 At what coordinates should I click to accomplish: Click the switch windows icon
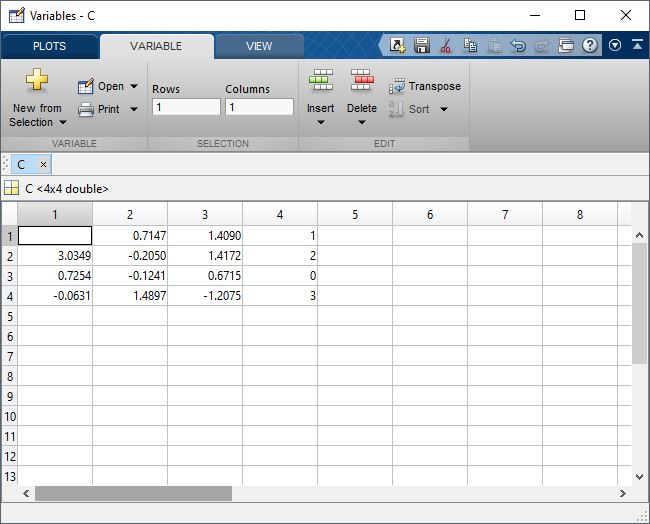click(566, 46)
